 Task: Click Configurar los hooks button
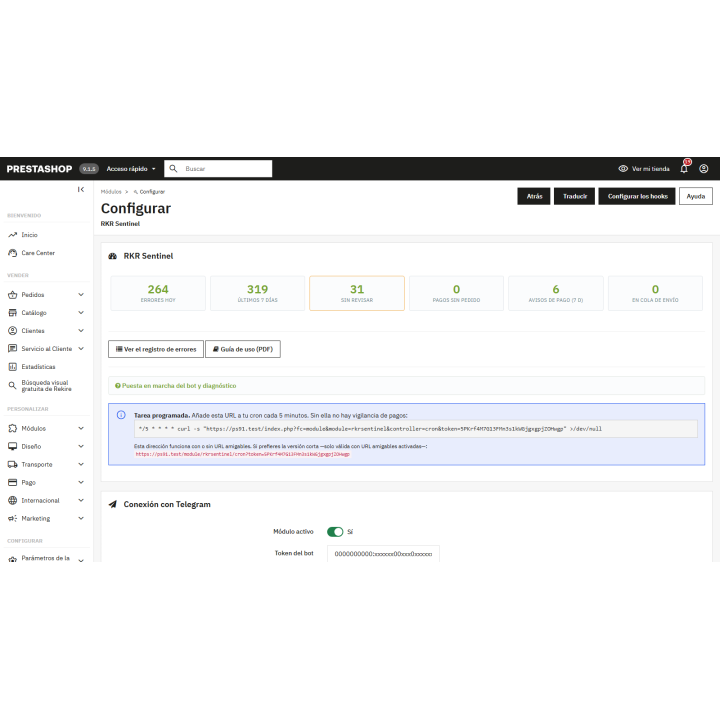637,196
